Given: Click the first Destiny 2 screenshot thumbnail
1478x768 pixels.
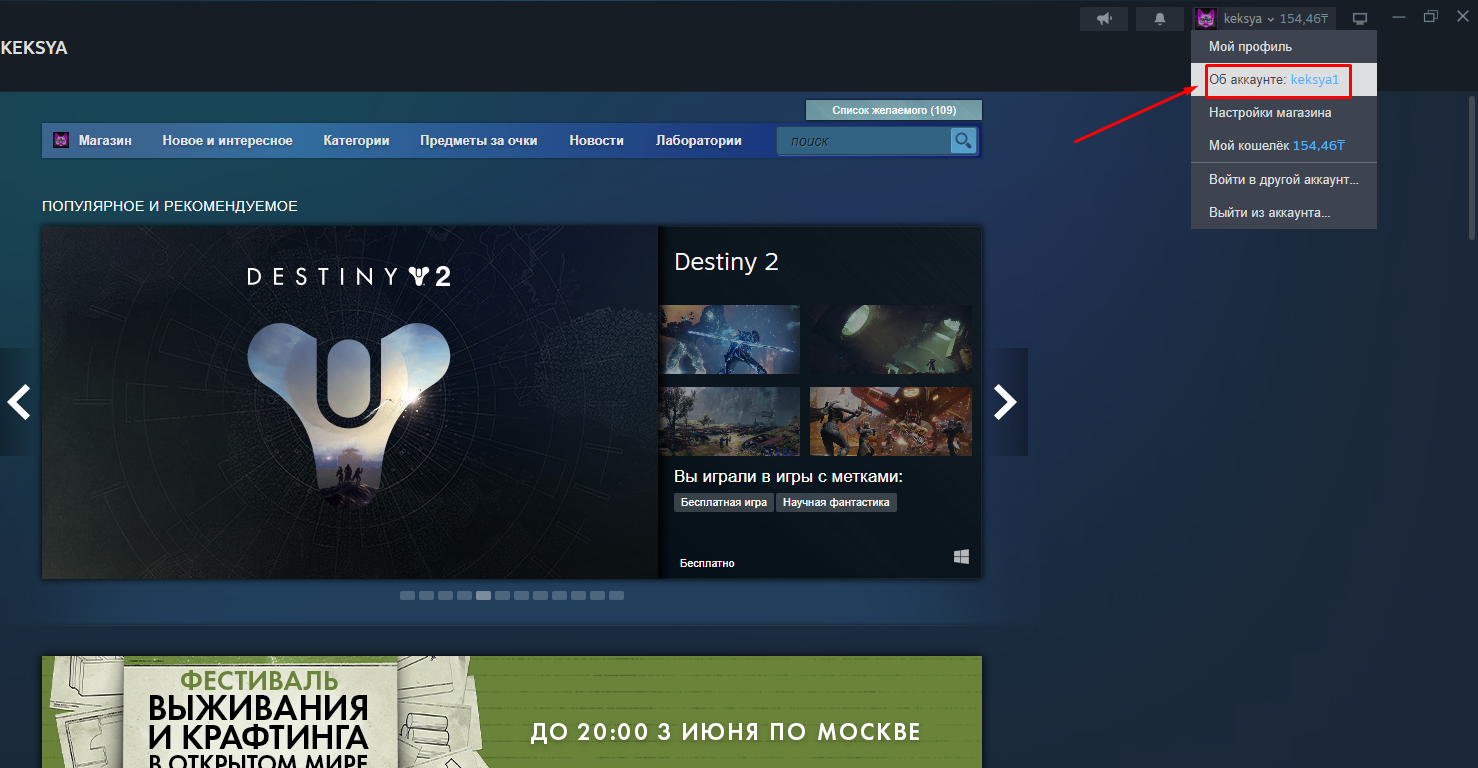Looking at the screenshot, I should click(730, 339).
